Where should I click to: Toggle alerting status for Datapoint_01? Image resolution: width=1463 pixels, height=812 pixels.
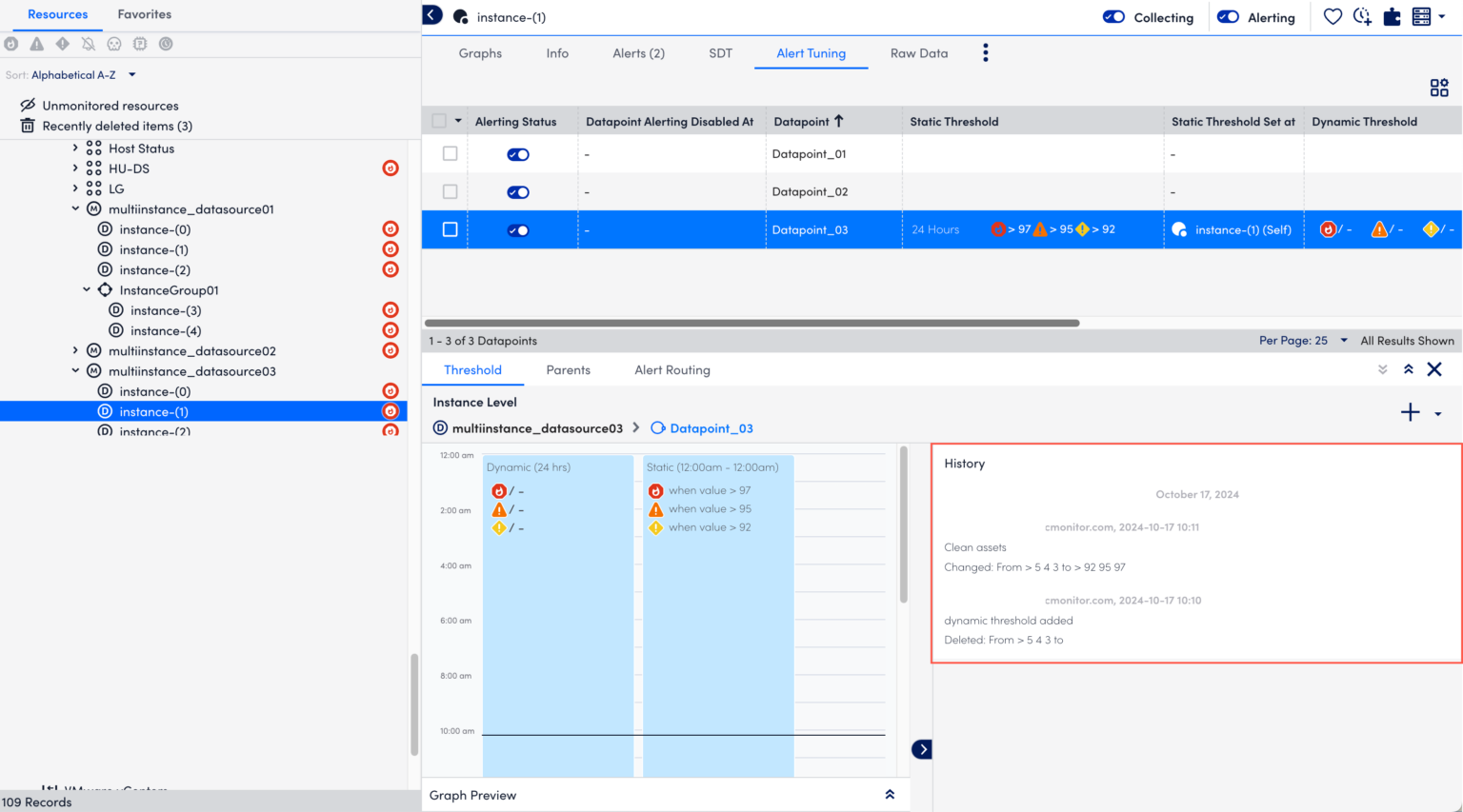coord(517,153)
